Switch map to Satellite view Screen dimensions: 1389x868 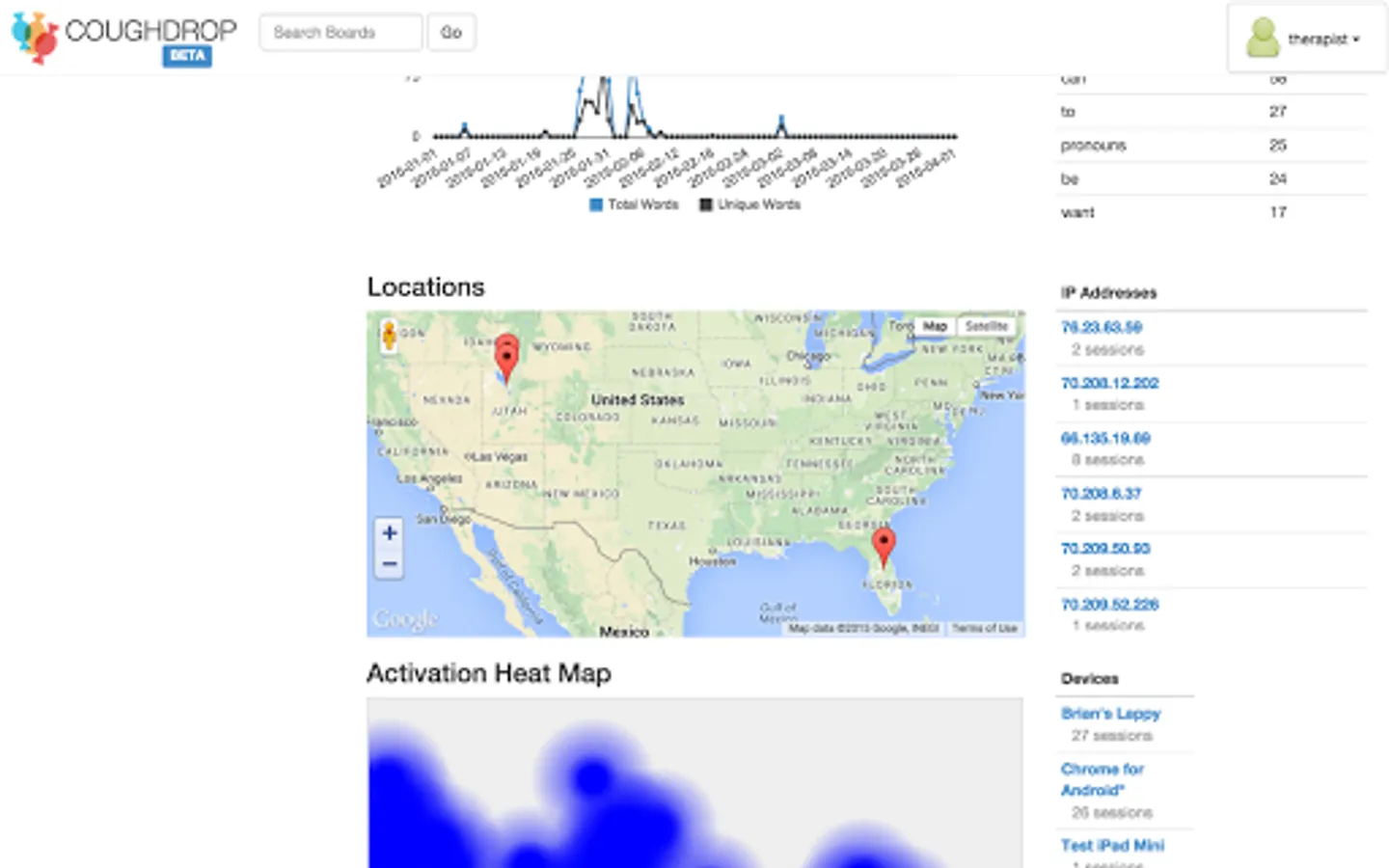[x=986, y=327]
